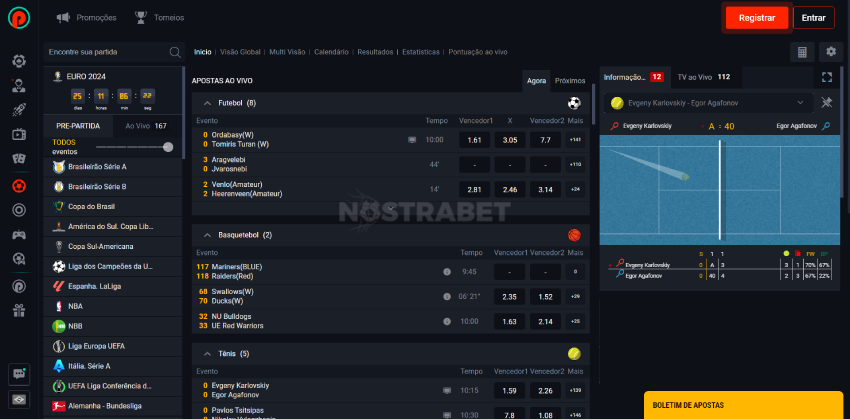Select the Agora tab

pos(536,81)
